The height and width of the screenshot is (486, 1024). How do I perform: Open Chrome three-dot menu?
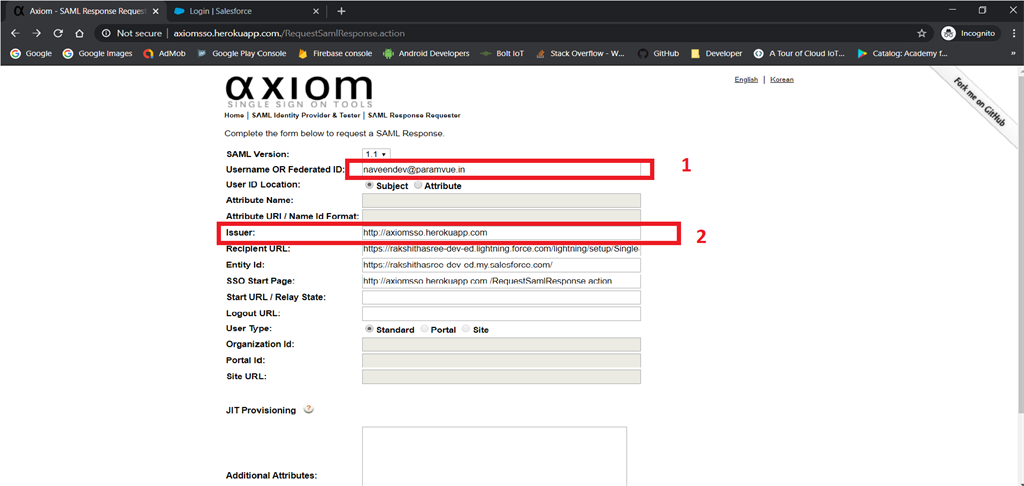click(1013, 33)
